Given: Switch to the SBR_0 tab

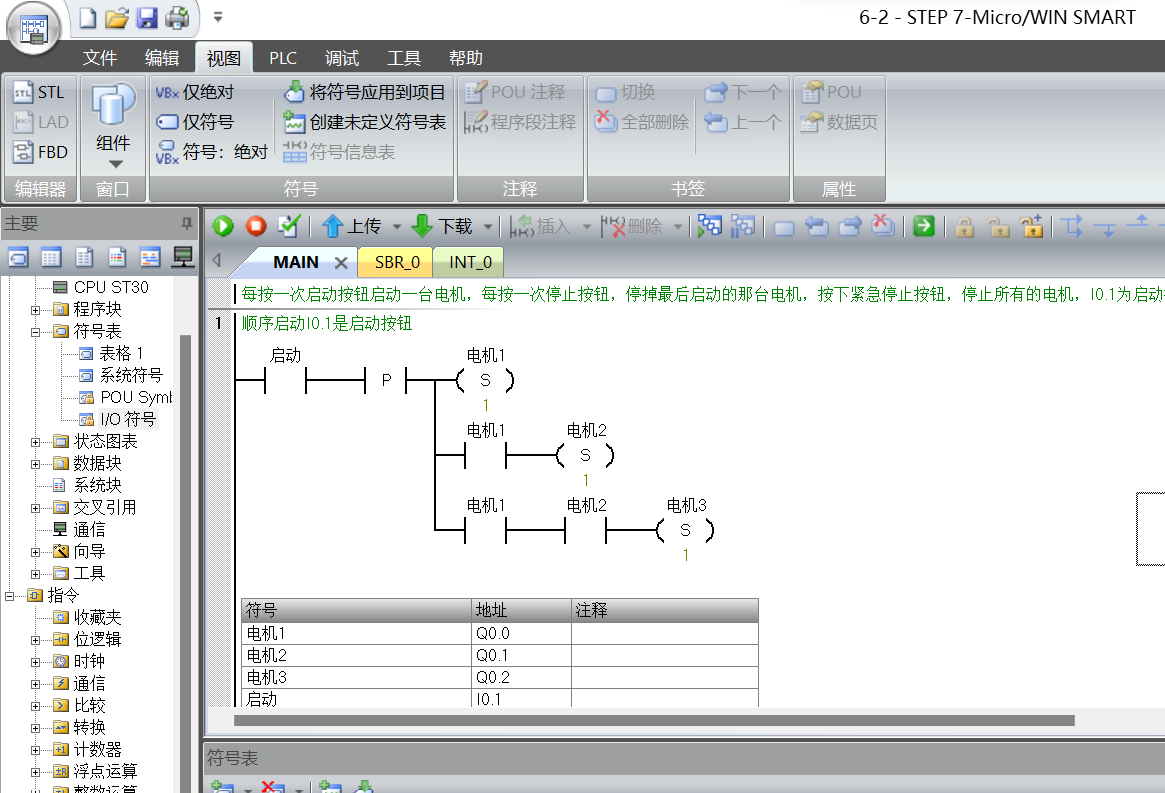Looking at the screenshot, I should point(394,262).
